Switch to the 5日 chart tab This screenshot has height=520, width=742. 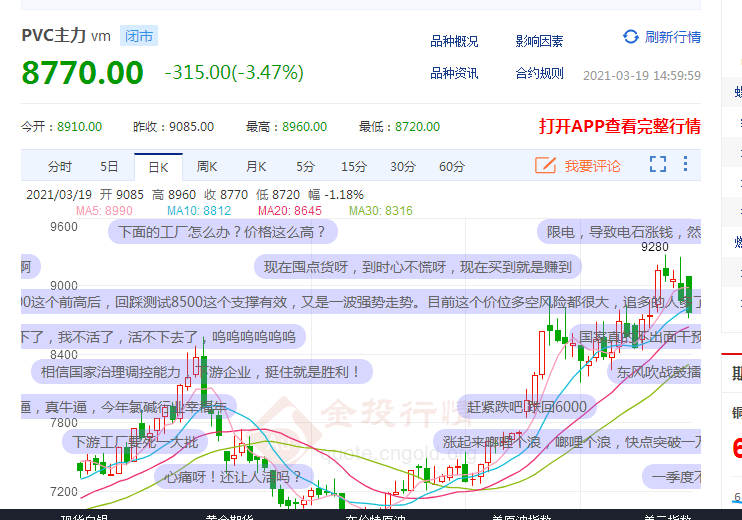pos(109,167)
